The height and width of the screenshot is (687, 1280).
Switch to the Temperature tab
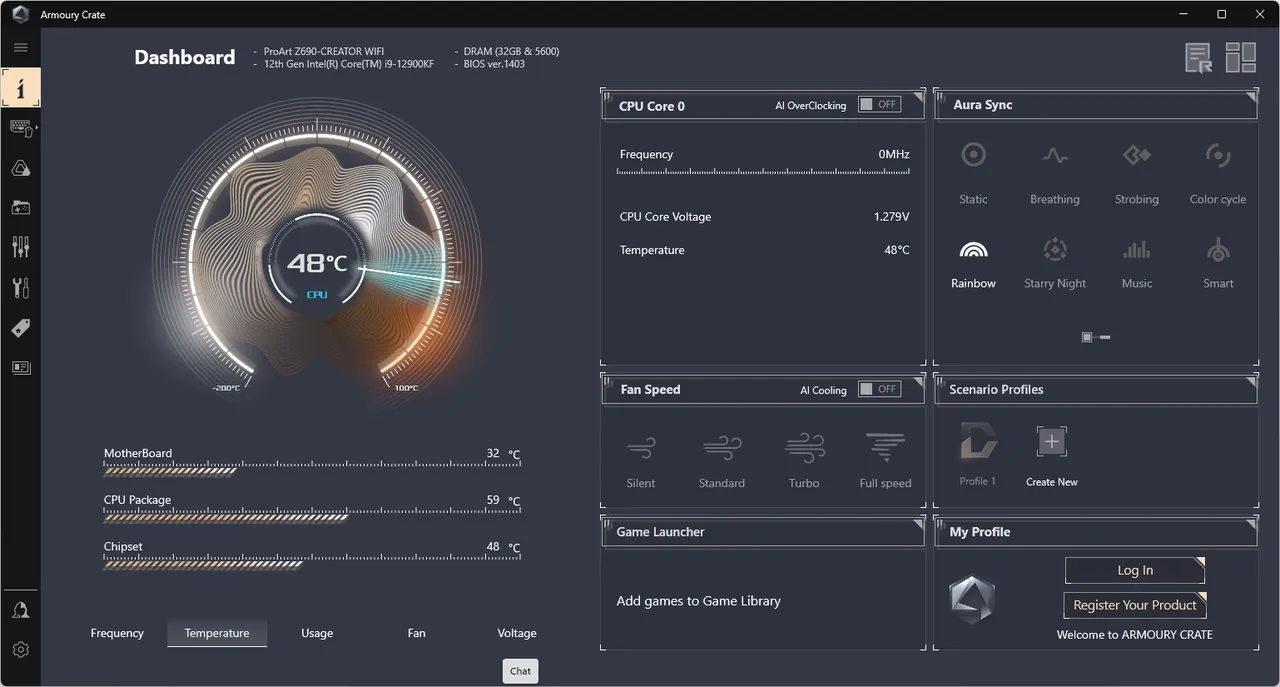pyautogui.click(x=217, y=633)
